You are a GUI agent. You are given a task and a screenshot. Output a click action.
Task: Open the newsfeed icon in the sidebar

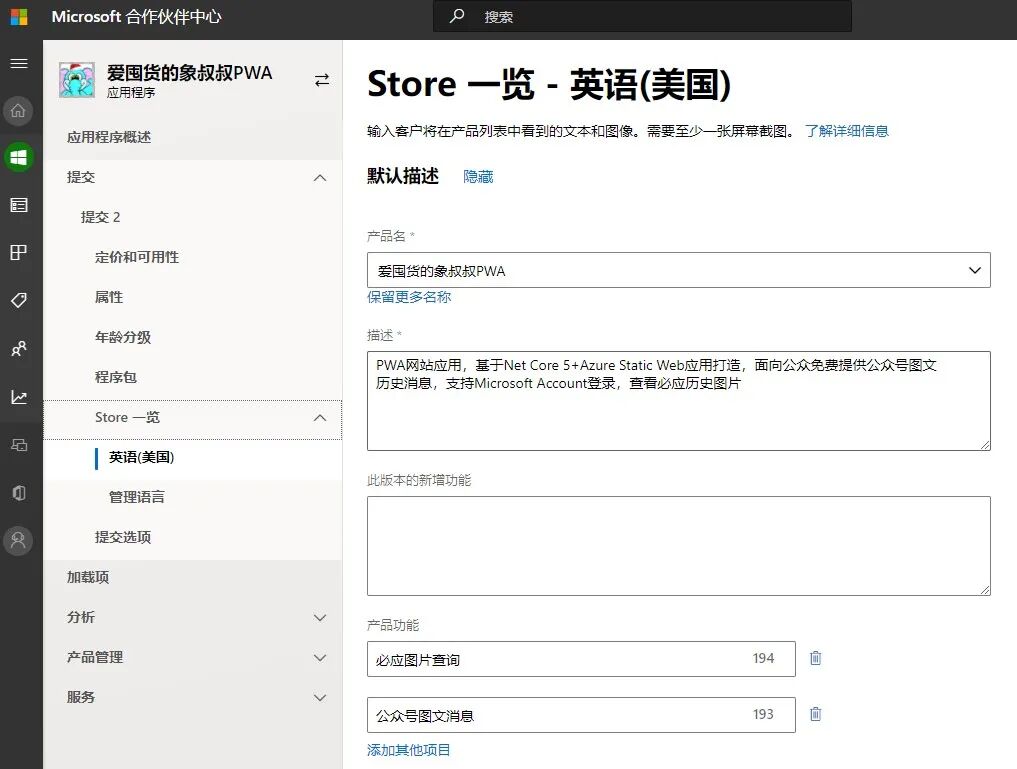18,205
